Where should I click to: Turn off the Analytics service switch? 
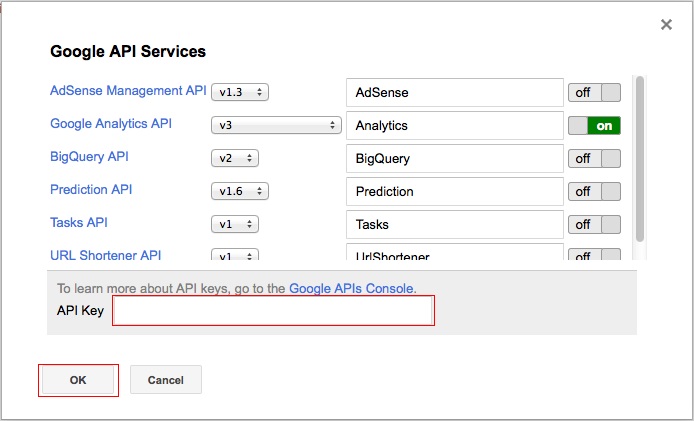pyautogui.click(x=594, y=126)
